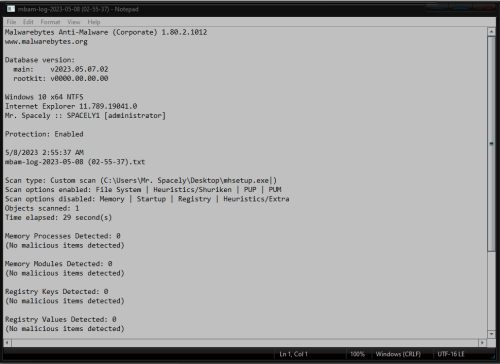Image resolution: width=500 pixels, height=364 pixels.
Task: Click the 'Database version:' line
Action: (40, 60)
